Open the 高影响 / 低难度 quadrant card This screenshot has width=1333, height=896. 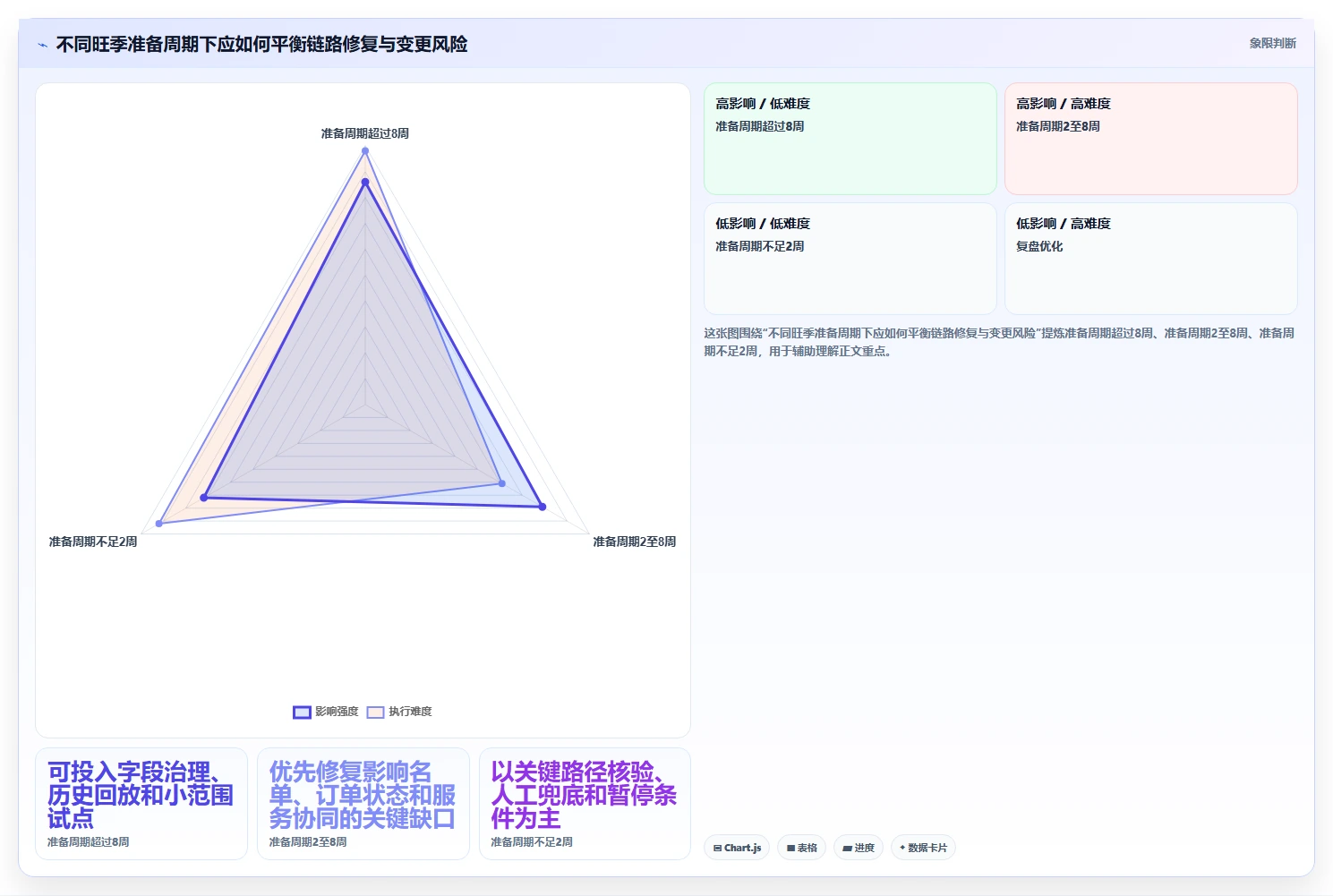point(850,139)
